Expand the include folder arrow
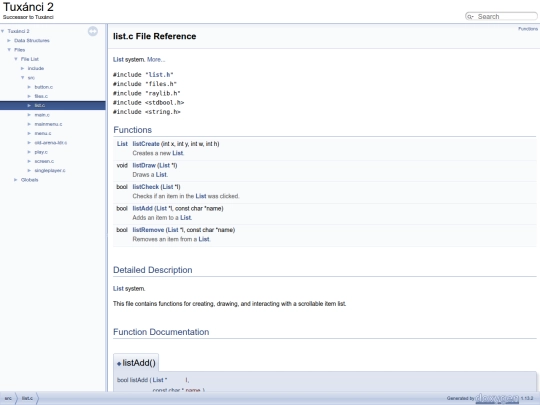Screen dimensions: 540x405 point(22,68)
